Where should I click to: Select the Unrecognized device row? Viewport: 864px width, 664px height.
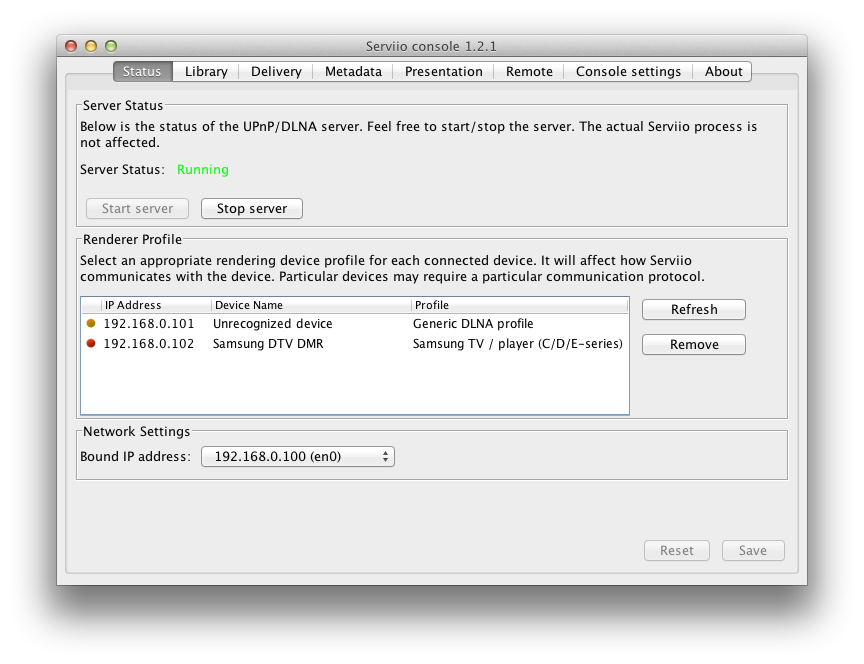pos(355,323)
